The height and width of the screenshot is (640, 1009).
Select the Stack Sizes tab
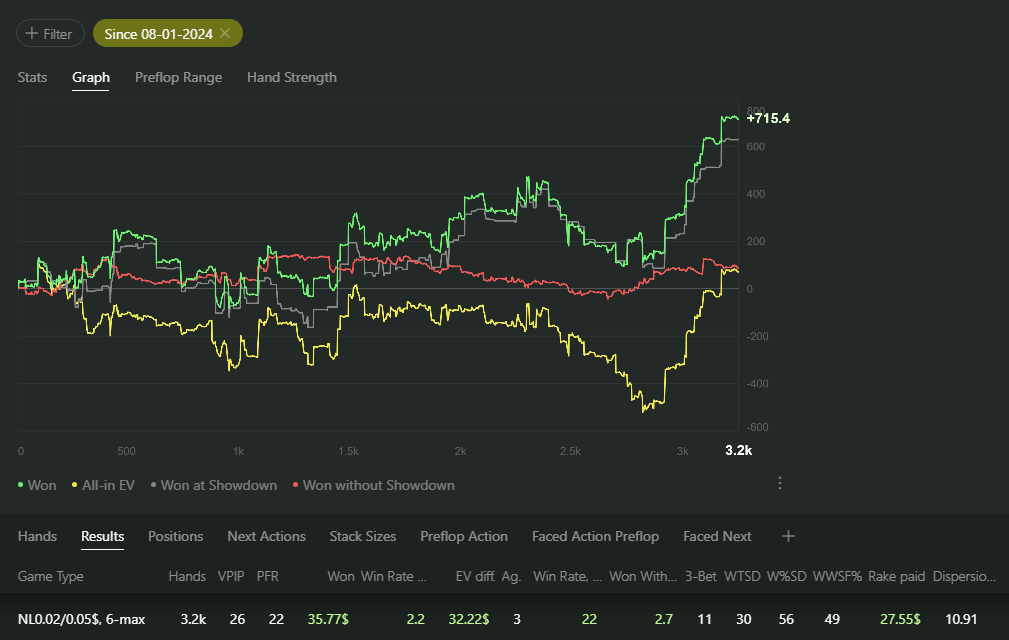pos(363,536)
